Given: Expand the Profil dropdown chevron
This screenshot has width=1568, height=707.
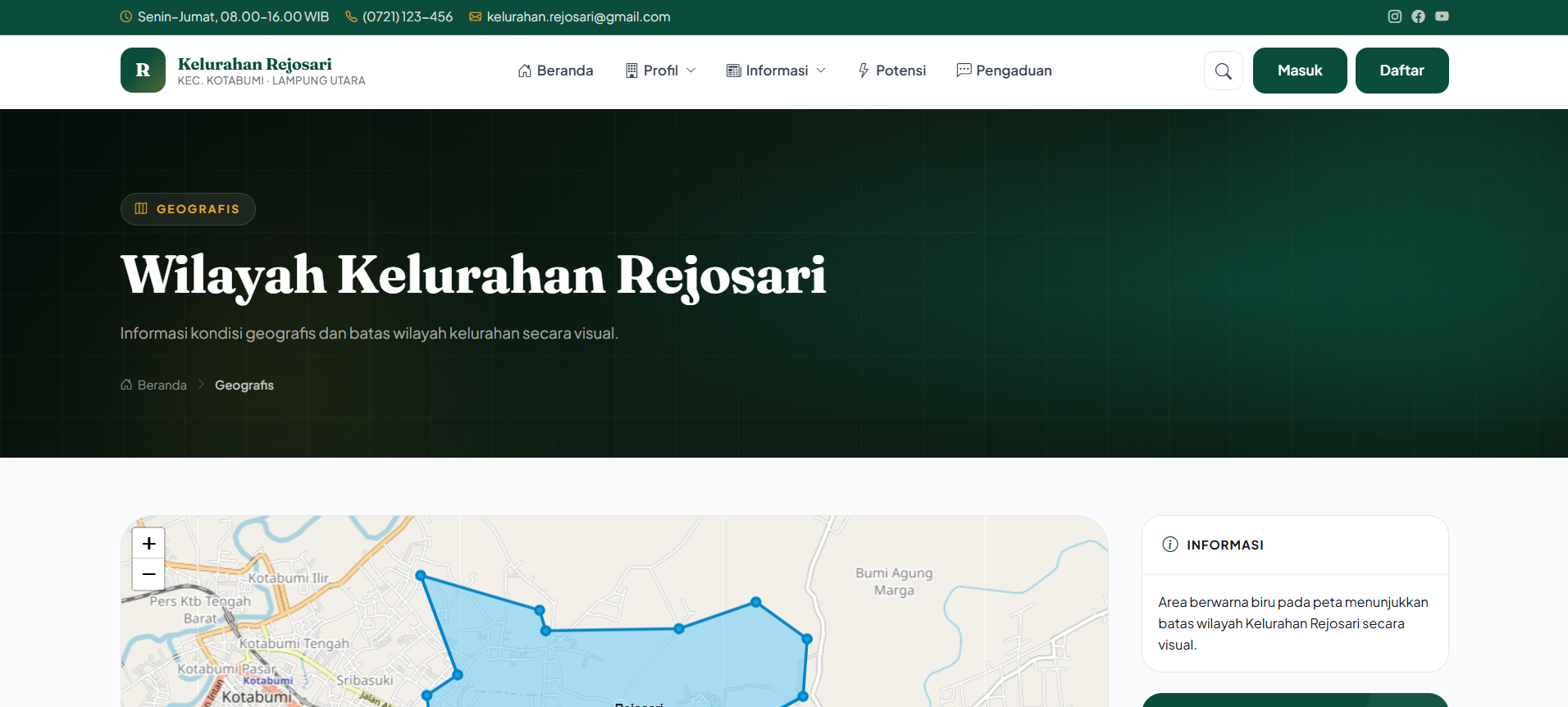Looking at the screenshot, I should pyautogui.click(x=691, y=71).
